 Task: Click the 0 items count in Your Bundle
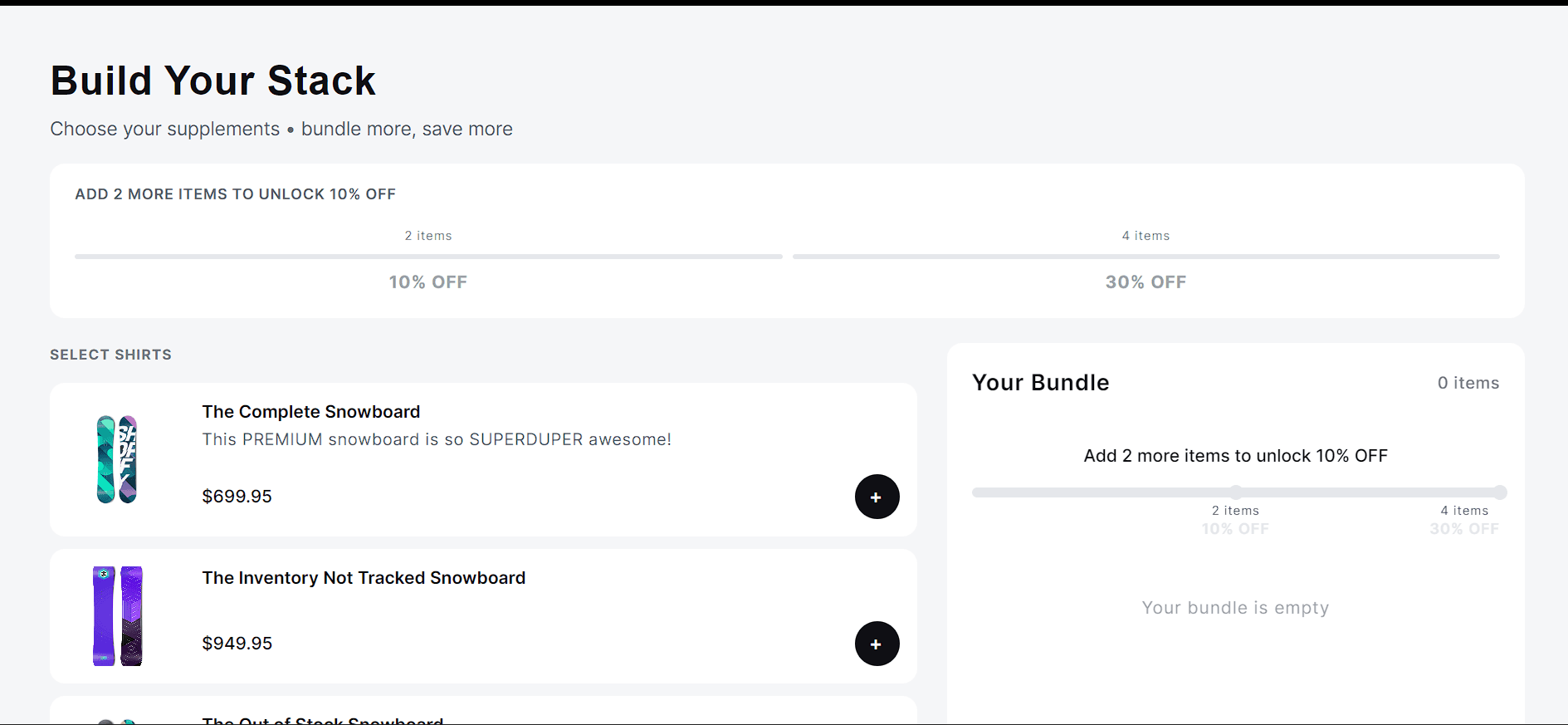tap(1468, 383)
